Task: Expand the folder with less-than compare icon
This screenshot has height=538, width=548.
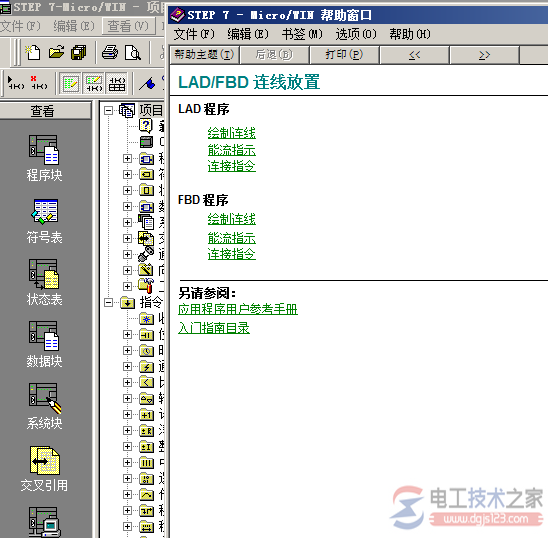Action: point(127,382)
